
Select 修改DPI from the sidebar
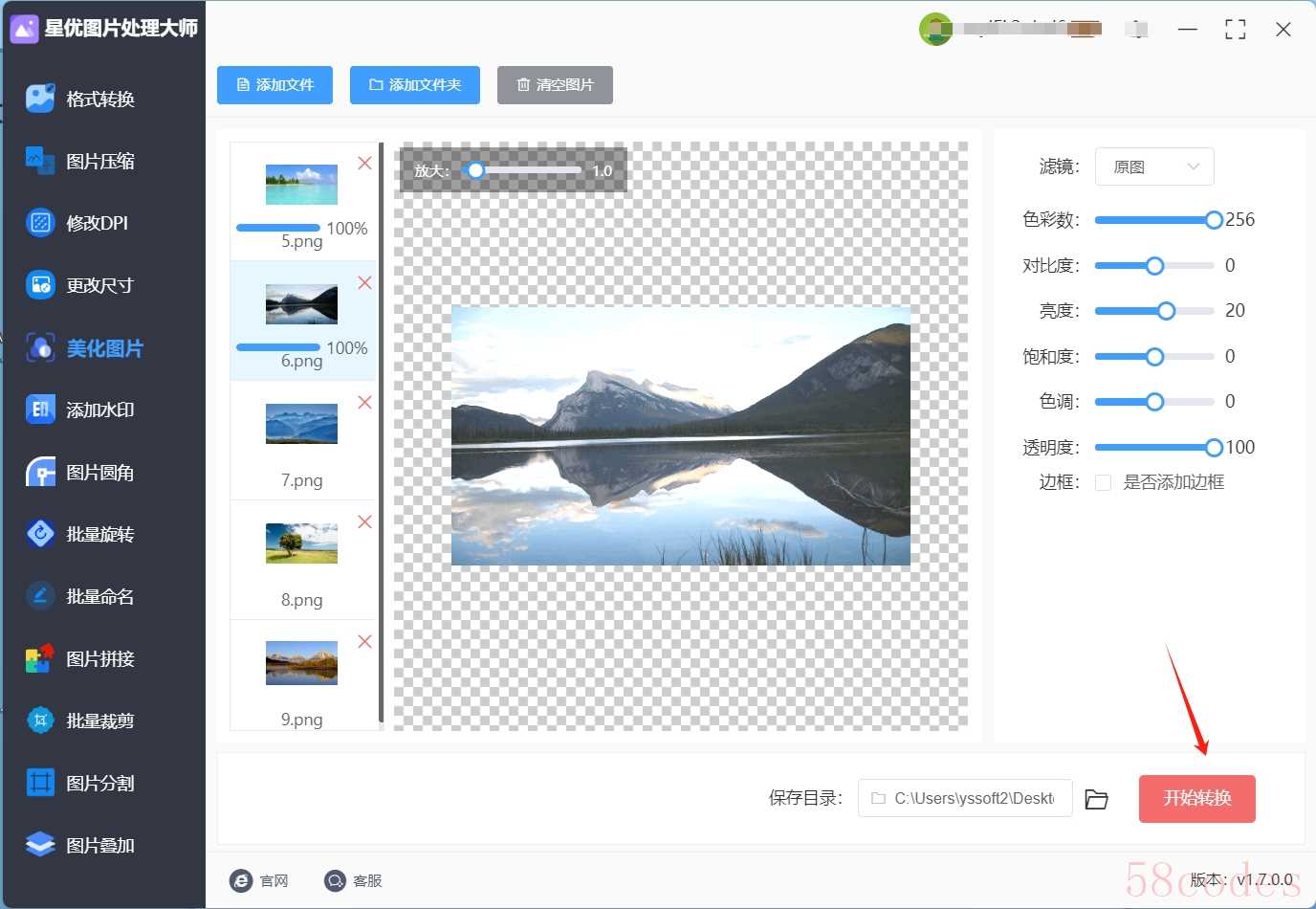click(x=97, y=223)
